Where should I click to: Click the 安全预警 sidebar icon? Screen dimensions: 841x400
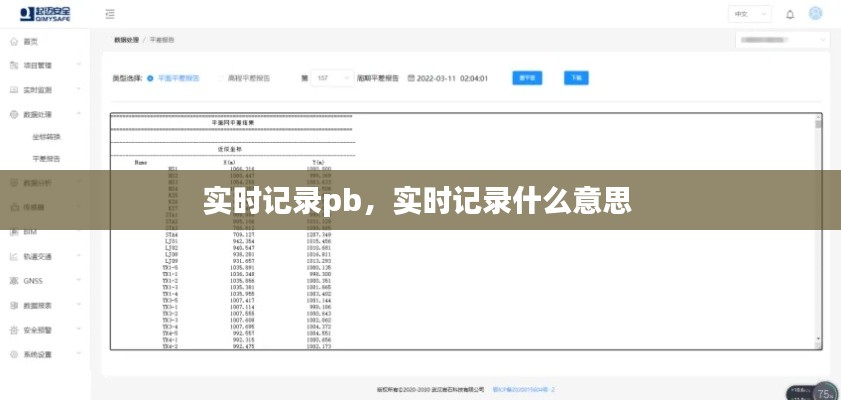pyautogui.click(x=13, y=330)
